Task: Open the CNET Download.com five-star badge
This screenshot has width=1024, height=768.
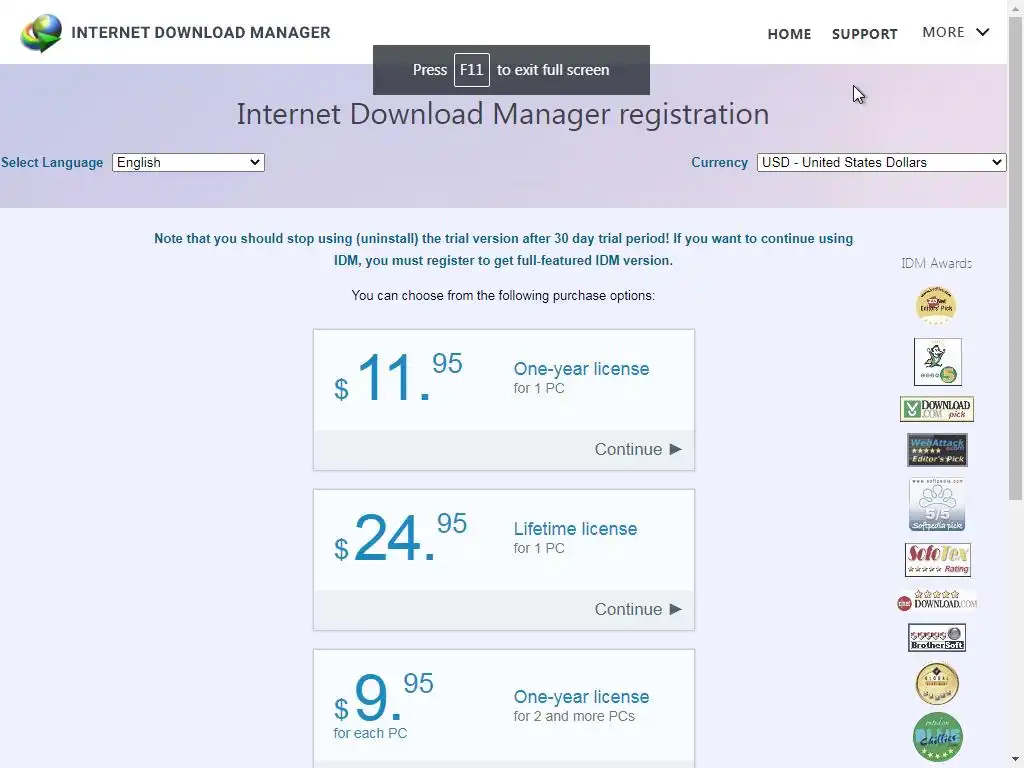Action: coord(937,600)
